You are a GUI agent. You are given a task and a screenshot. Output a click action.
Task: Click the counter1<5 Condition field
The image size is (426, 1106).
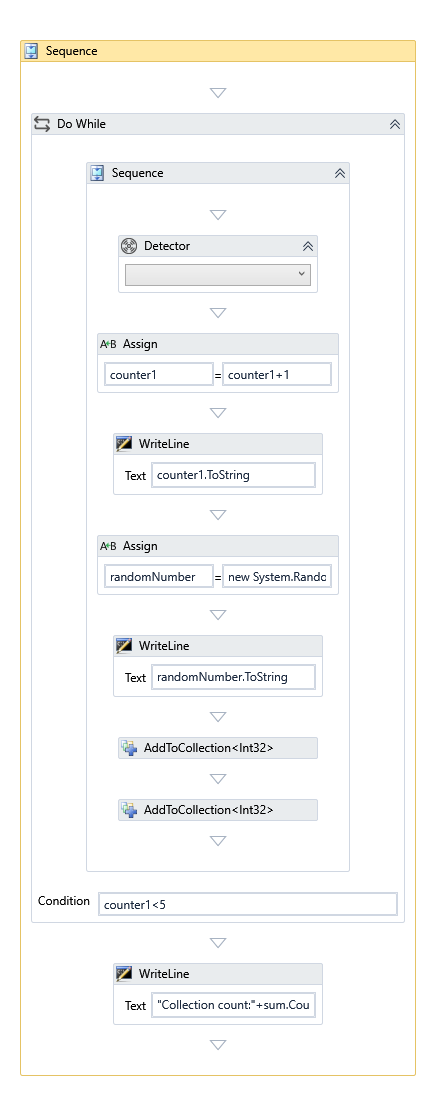pyautogui.click(x=248, y=904)
